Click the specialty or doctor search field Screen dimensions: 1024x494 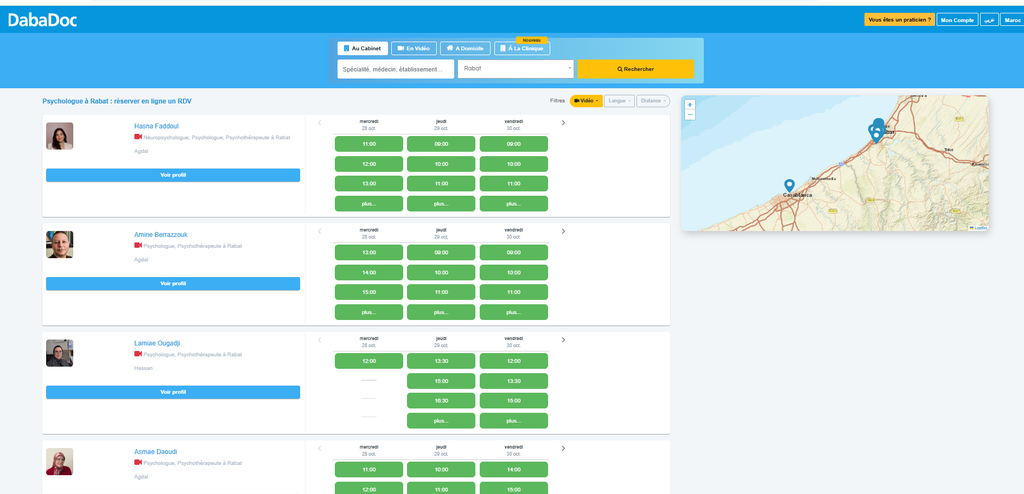[x=396, y=69]
